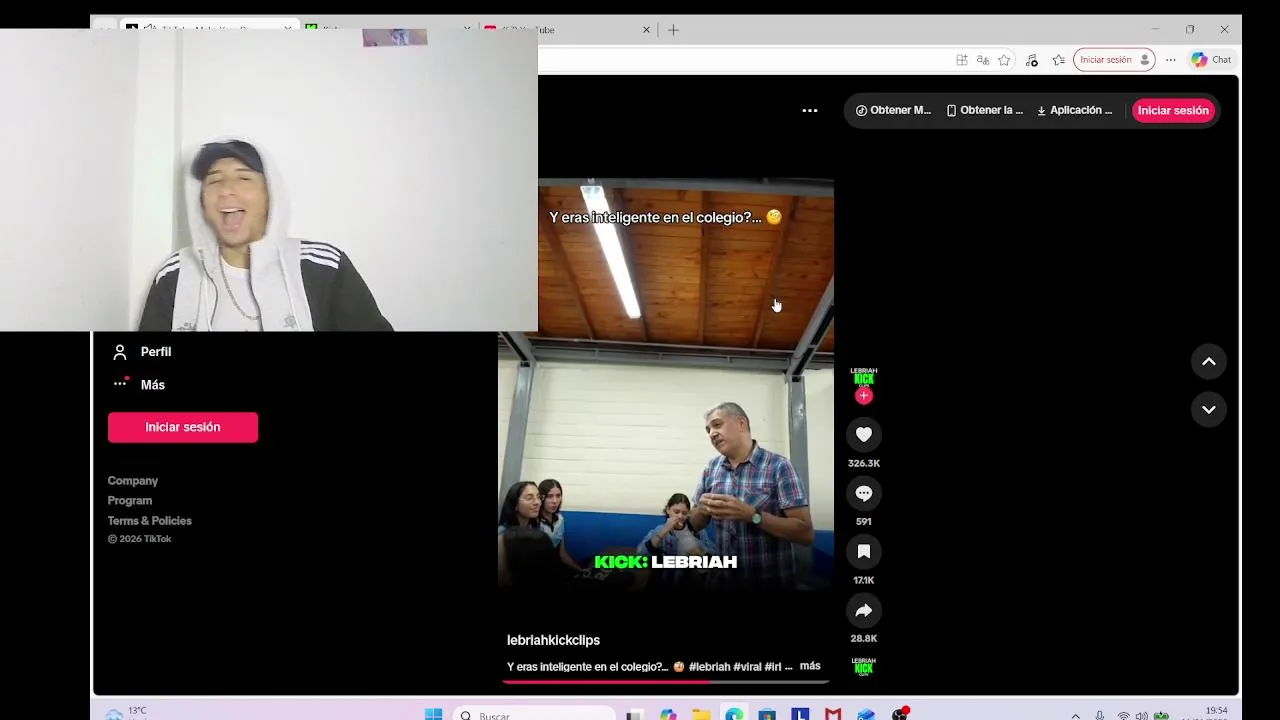The width and height of the screenshot is (1280, 720).
Task: Go to the next video using the down chevron
Action: pos(1208,409)
